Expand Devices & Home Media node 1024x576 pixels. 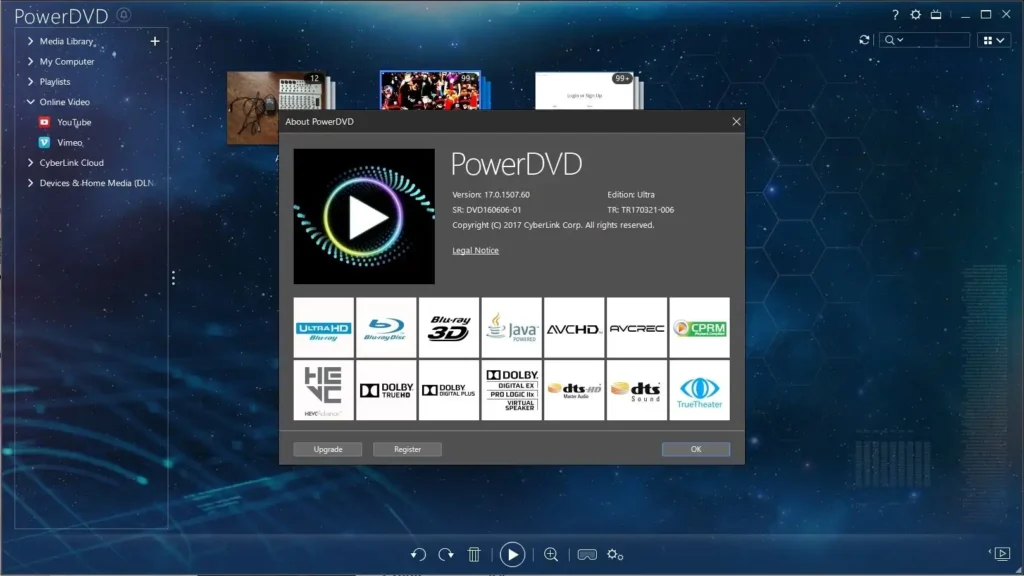click(30, 183)
